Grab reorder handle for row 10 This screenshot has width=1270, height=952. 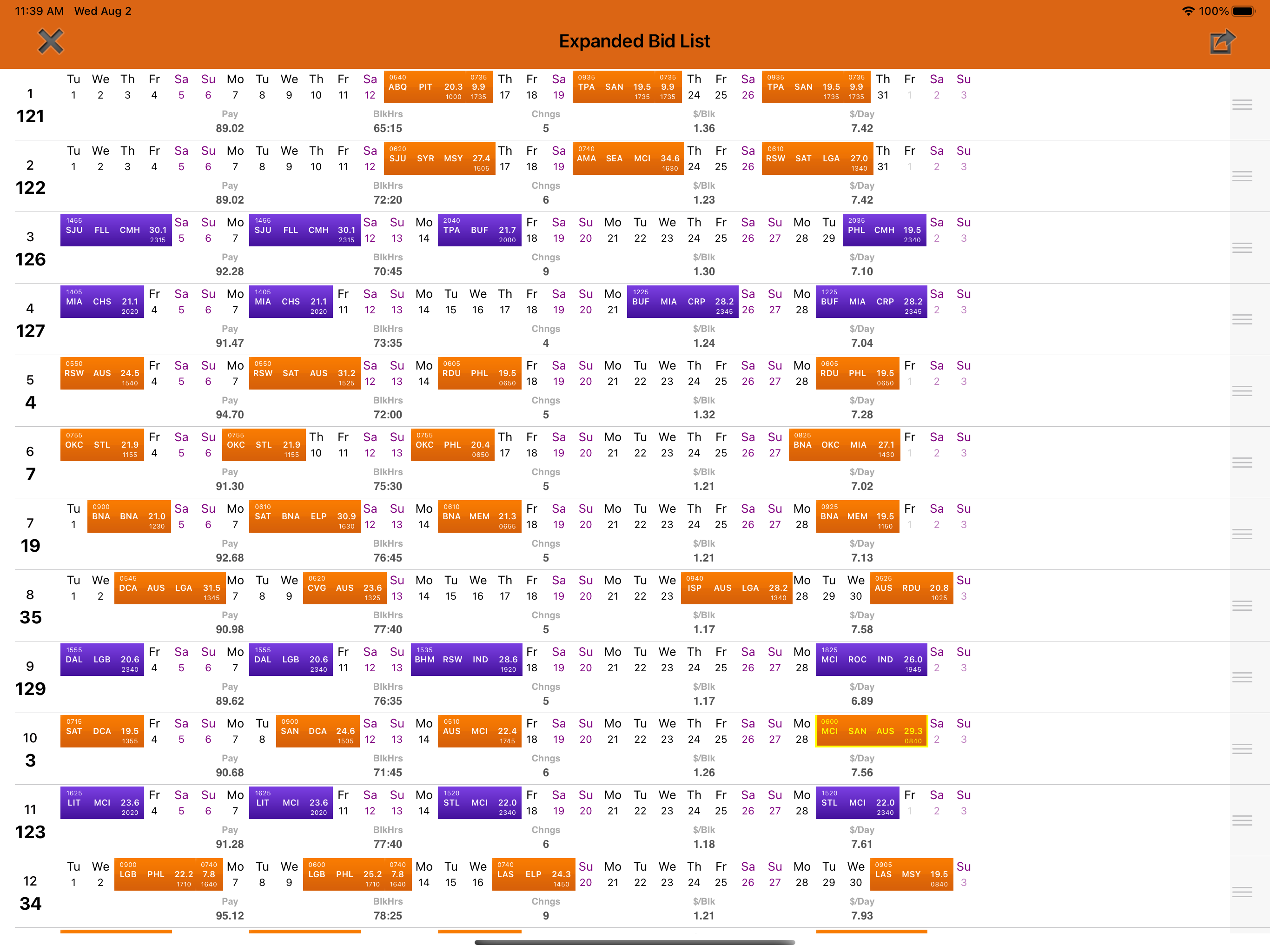[1242, 749]
